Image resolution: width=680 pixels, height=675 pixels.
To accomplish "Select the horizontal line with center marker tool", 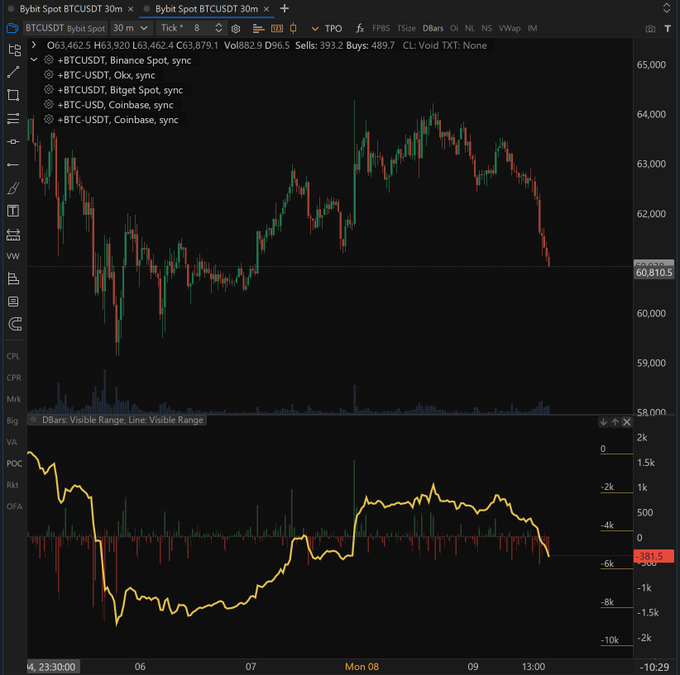I will [13, 141].
